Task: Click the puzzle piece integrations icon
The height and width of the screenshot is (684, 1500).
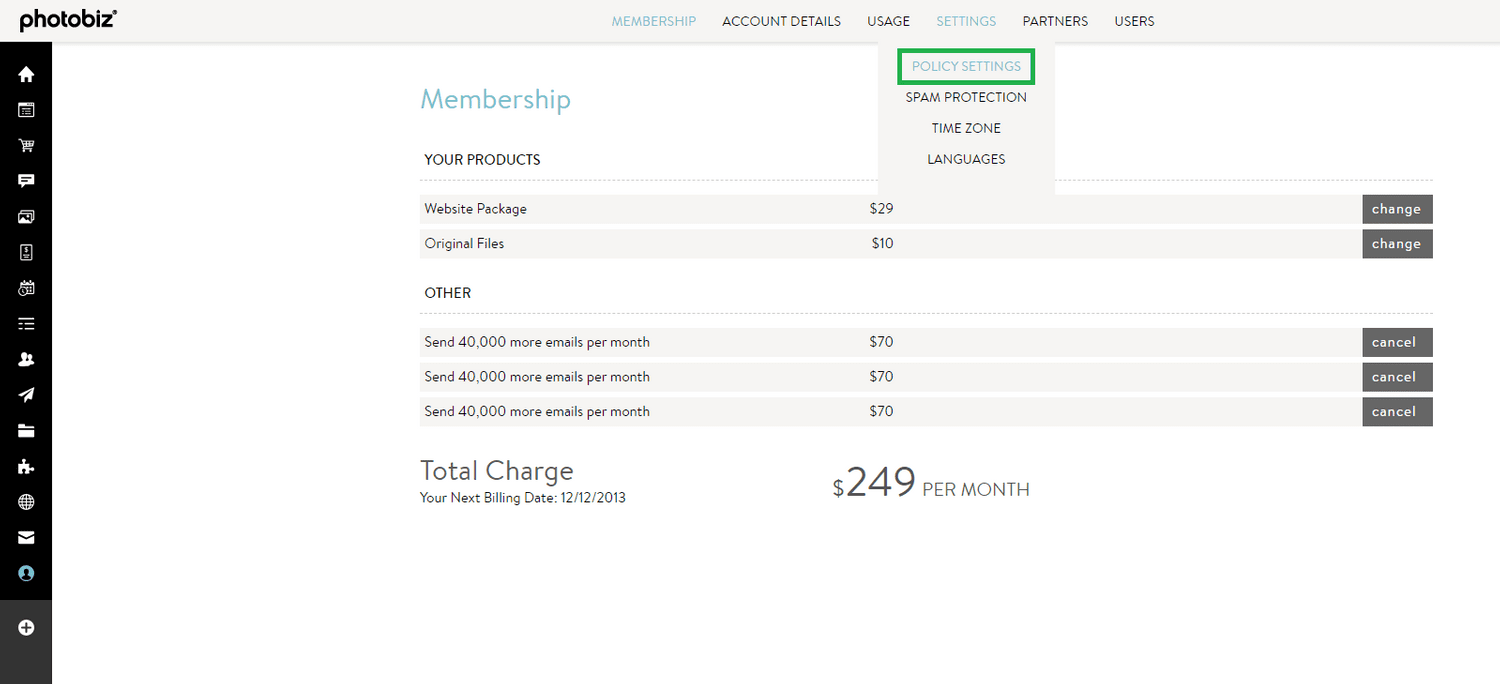Action: point(26,466)
